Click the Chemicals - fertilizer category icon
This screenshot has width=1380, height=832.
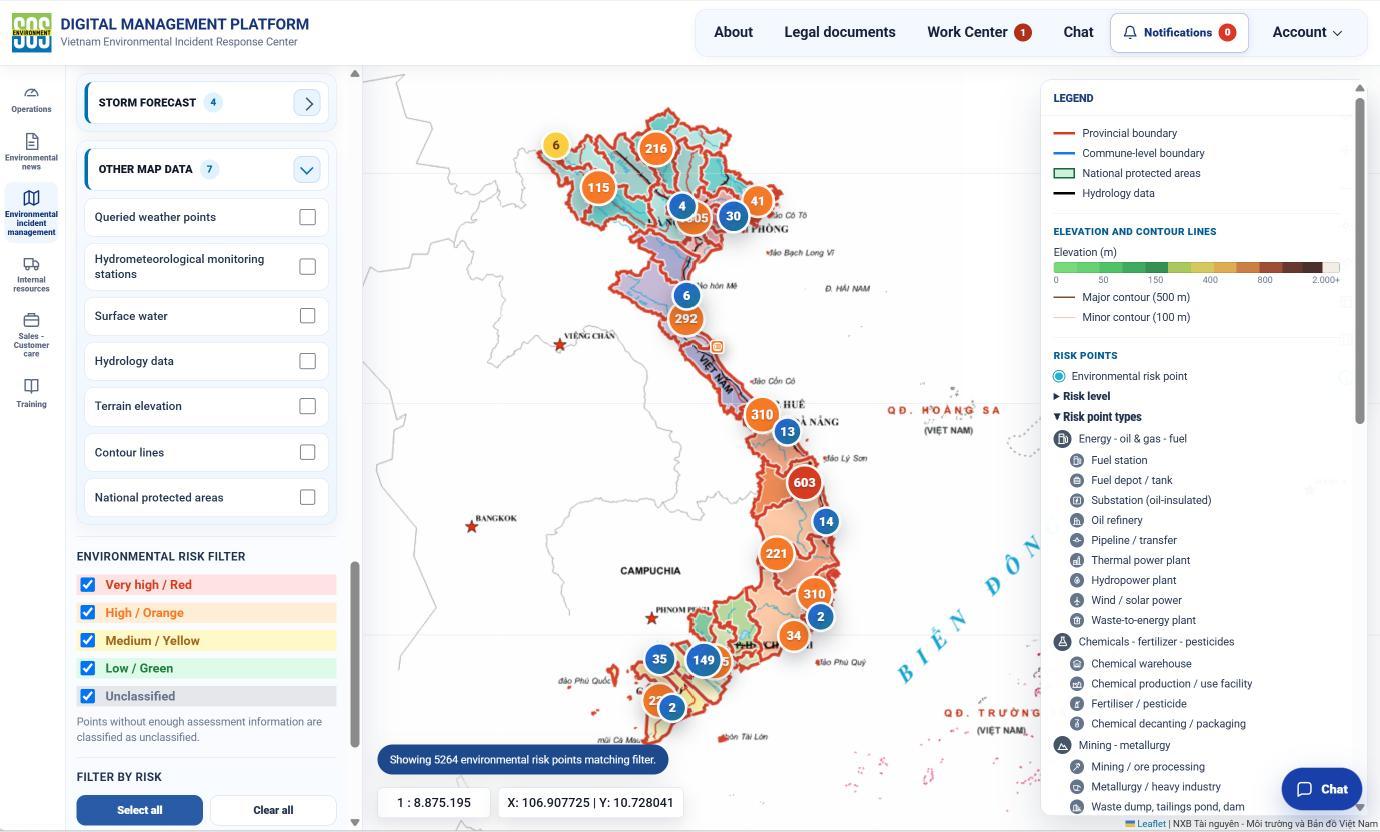(x=1063, y=642)
